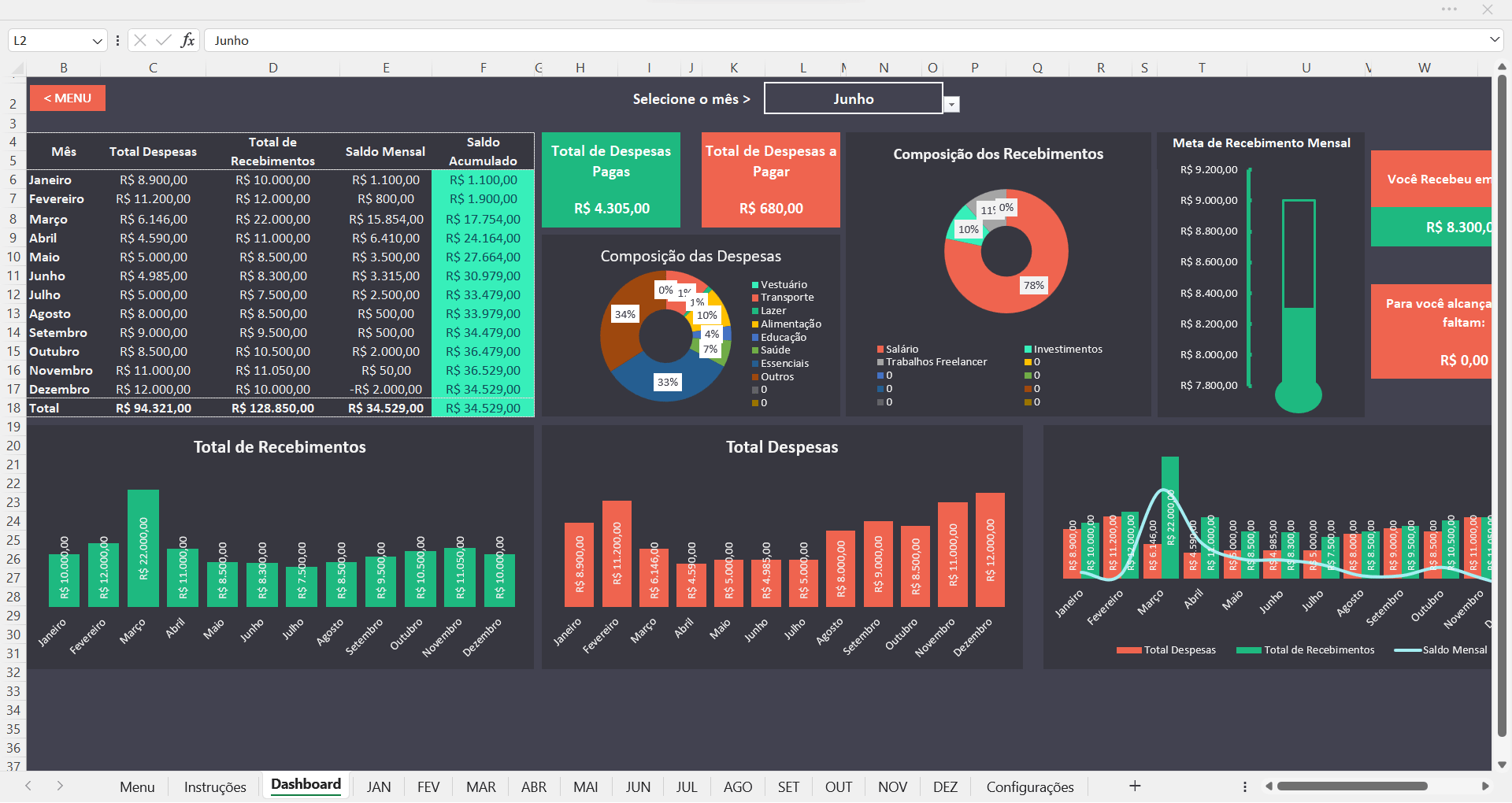The width and height of the screenshot is (1512, 803).
Task: Expand the Name Box dropdown
Action: point(98,41)
